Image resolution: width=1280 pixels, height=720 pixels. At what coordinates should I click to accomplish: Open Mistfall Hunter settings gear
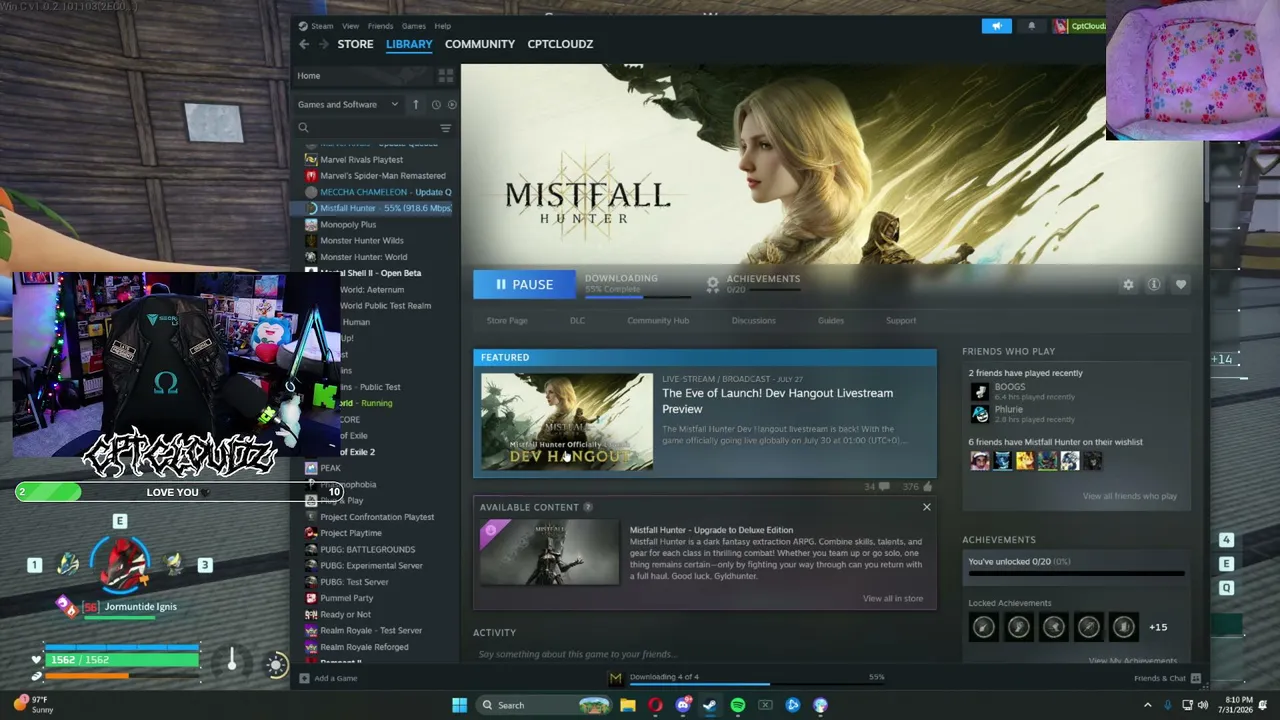tap(1128, 285)
